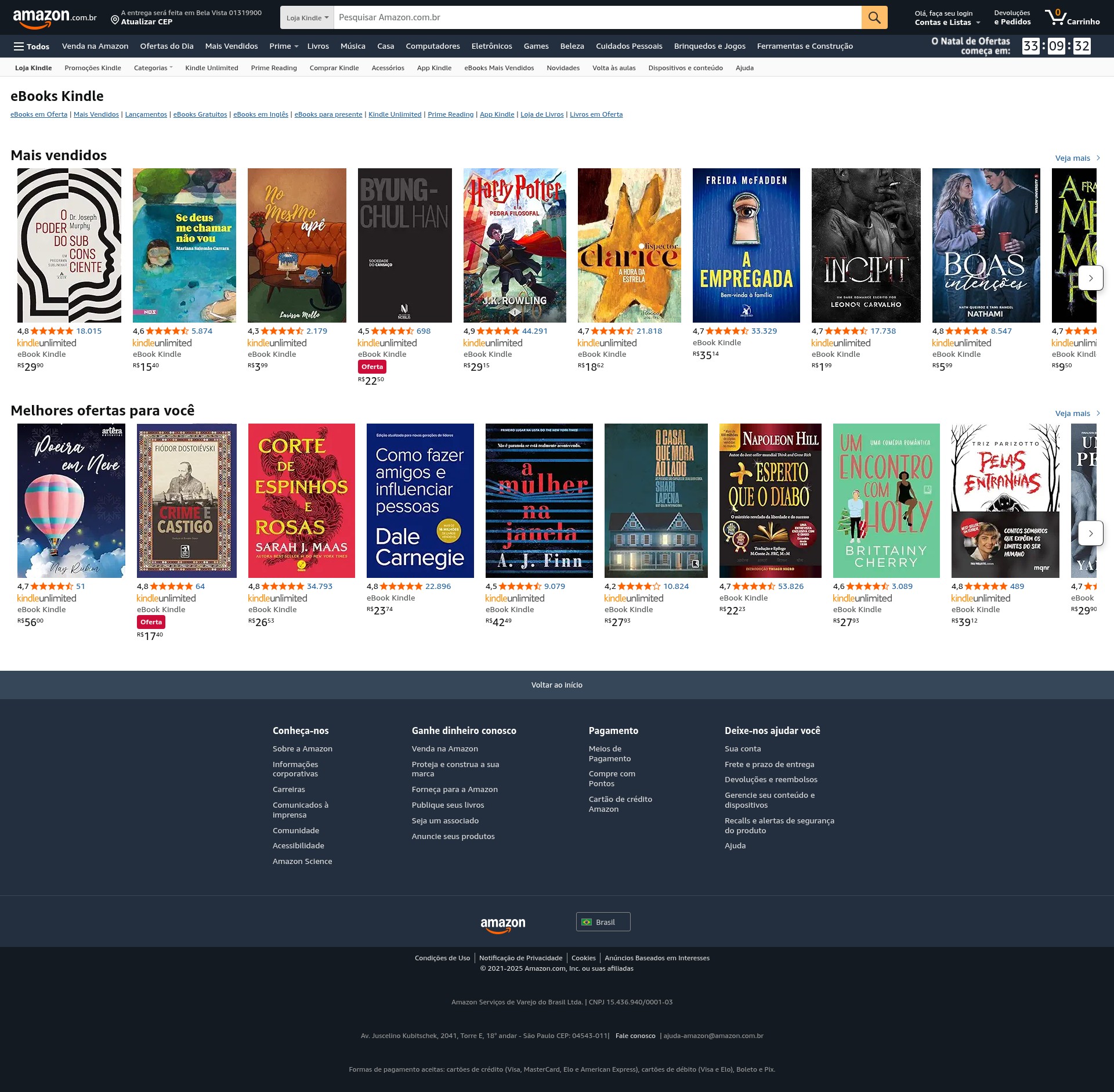Open the shopping cart icon

click(x=1072, y=17)
